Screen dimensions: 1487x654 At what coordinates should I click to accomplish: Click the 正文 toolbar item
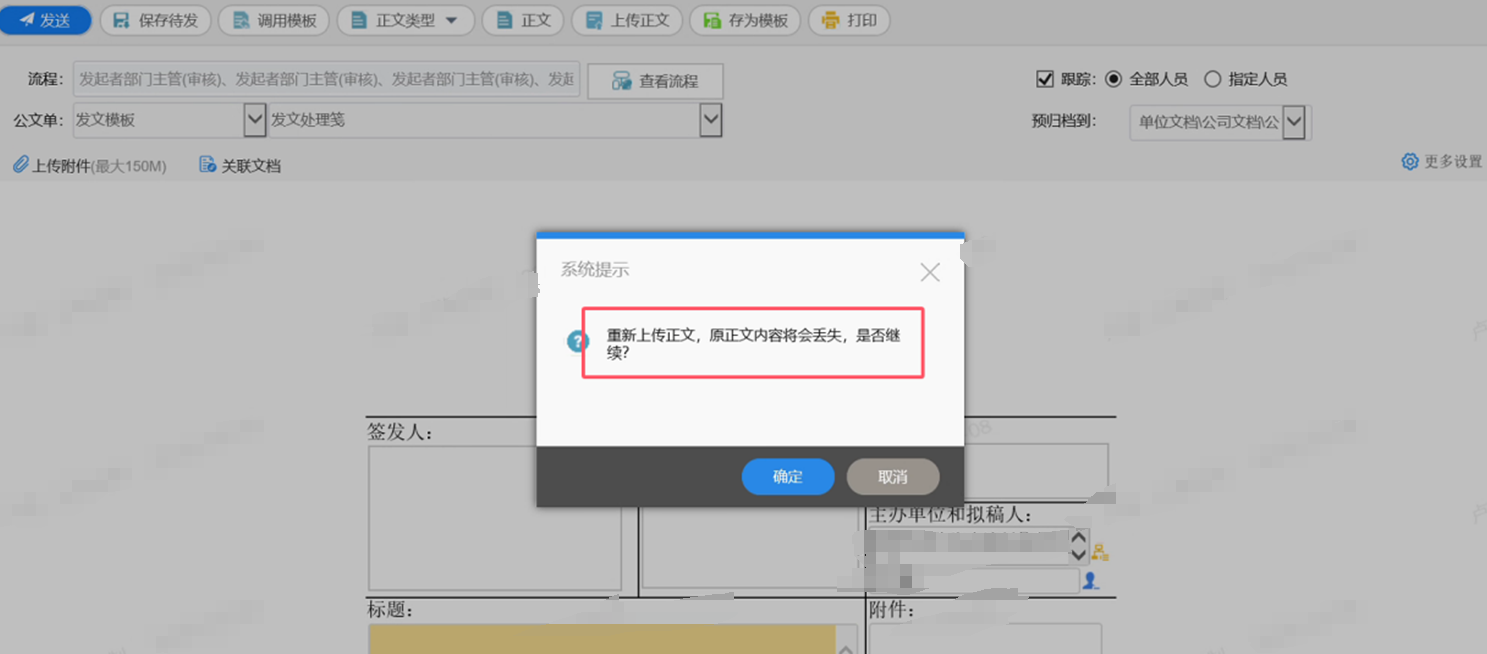[x=522, y=19]
